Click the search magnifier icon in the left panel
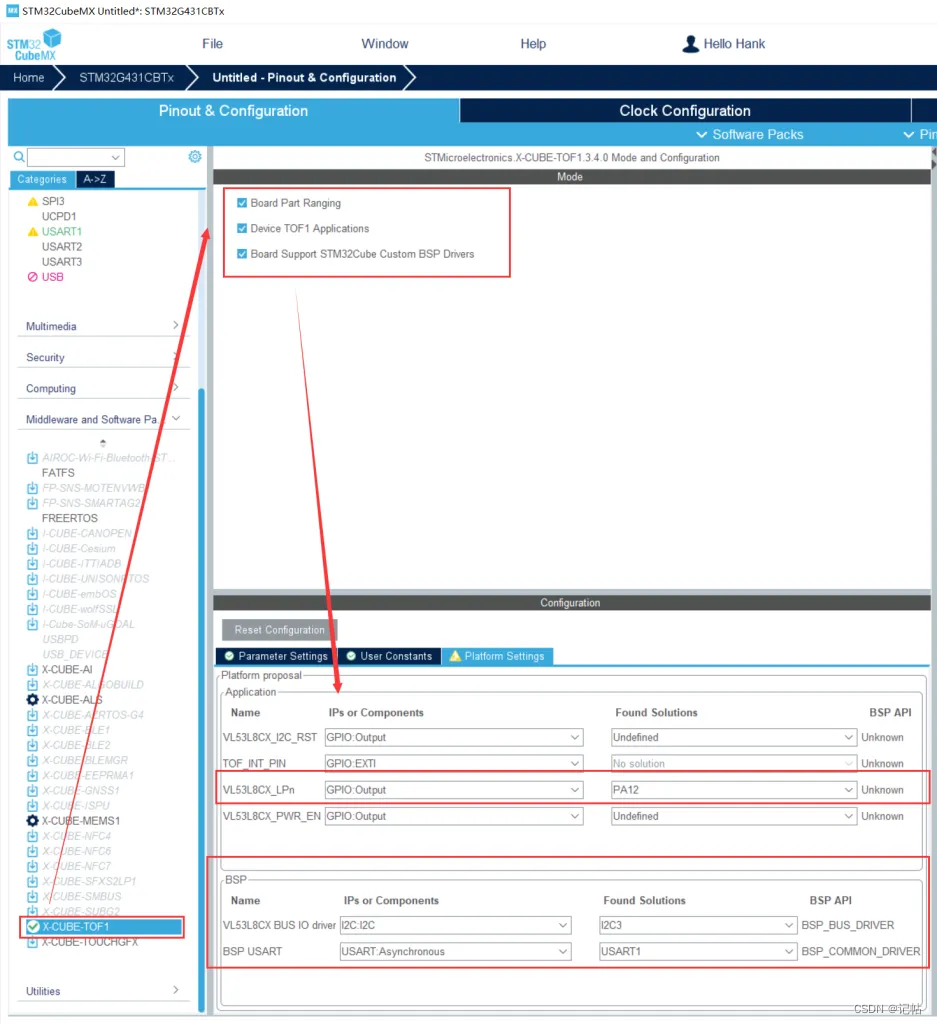 (x=19, y=157)
